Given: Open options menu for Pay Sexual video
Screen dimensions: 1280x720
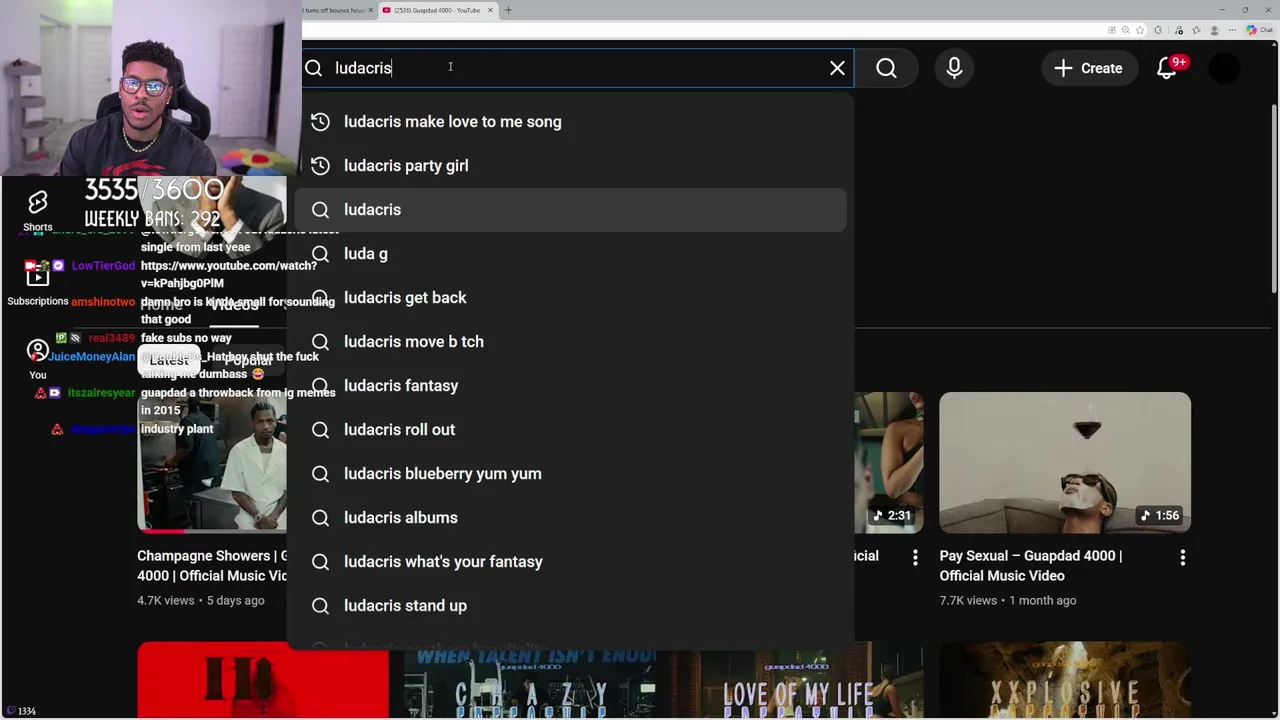Looking at the screenshot, I should click(x=1183, y=558).
